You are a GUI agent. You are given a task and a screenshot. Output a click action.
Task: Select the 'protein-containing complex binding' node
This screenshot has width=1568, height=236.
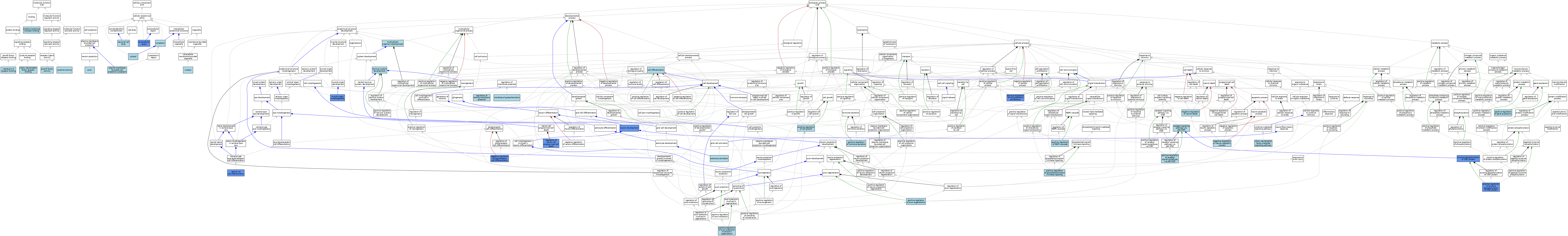point(32,30)
